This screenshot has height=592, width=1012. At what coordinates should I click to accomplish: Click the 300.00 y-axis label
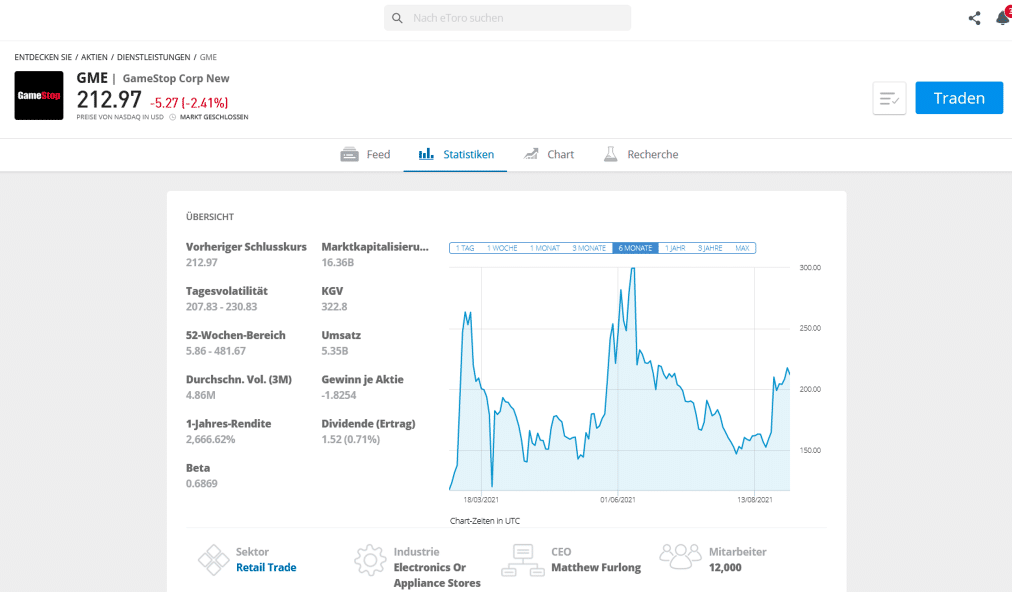coord(810,267)
